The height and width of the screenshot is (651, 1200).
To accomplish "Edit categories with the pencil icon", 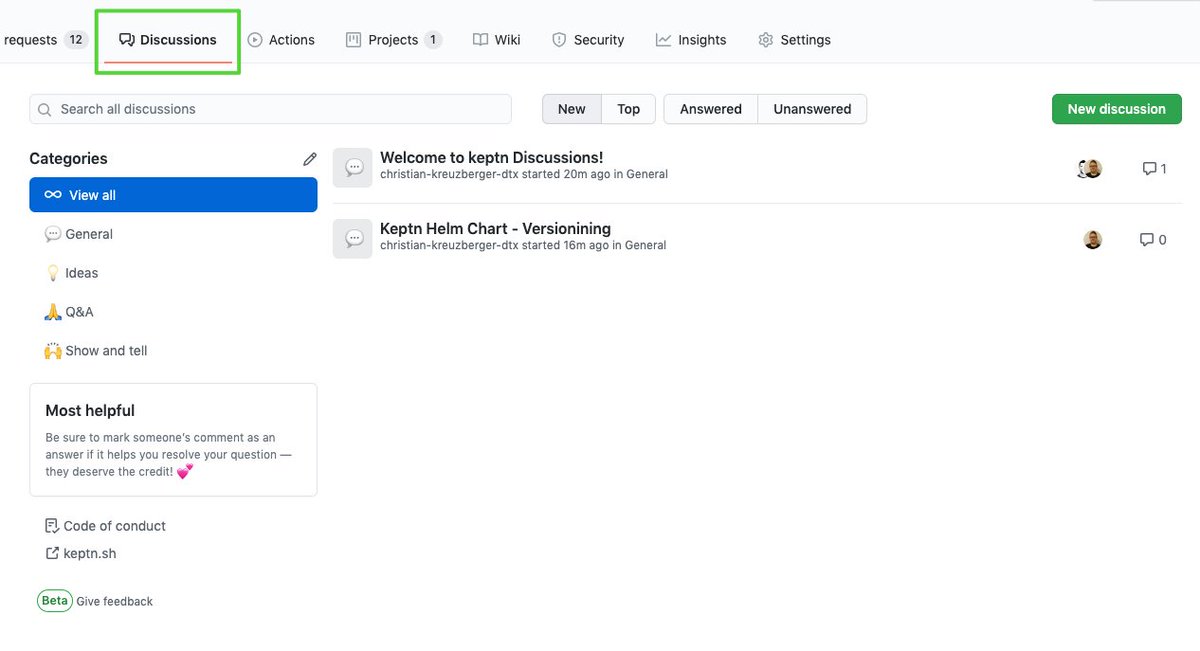I will [310, 159].
